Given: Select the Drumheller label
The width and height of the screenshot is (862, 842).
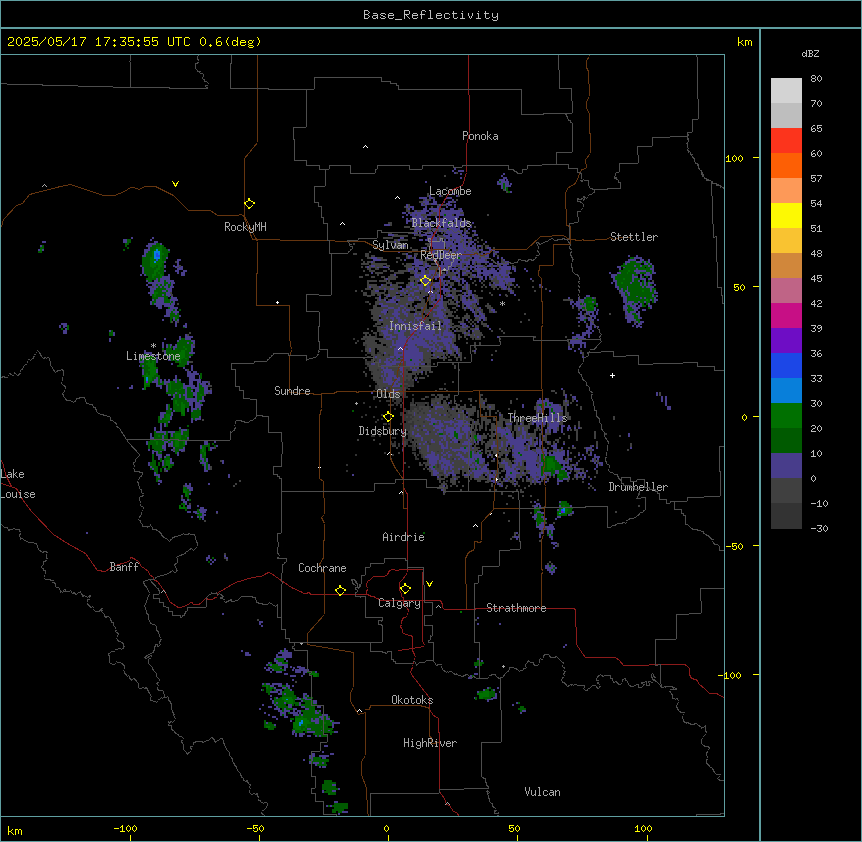Looking at the screenshot, I should point(638,487).
